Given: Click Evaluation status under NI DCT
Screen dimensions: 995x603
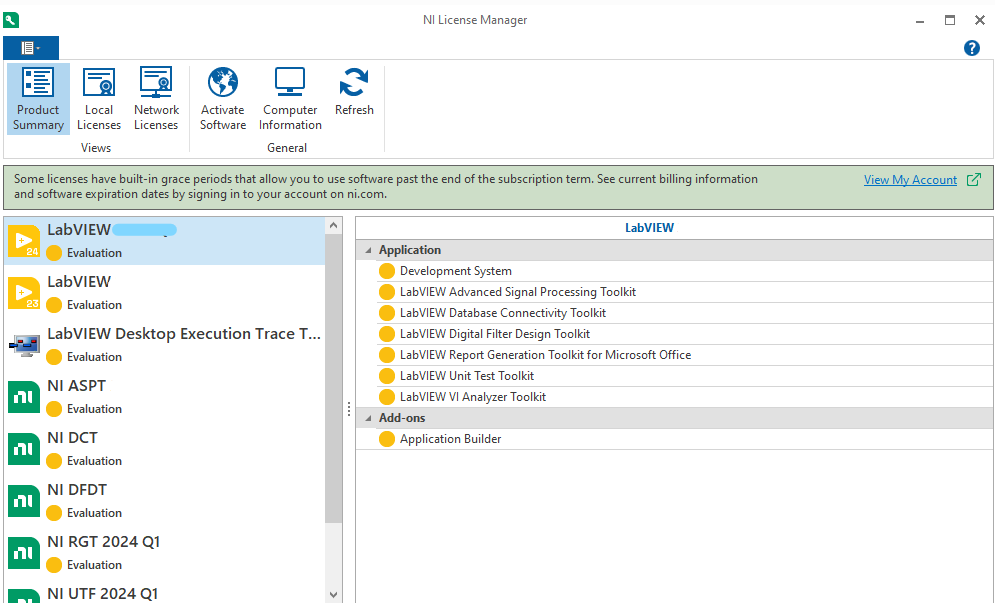Looking at the screenshot, I should [95, 461].
